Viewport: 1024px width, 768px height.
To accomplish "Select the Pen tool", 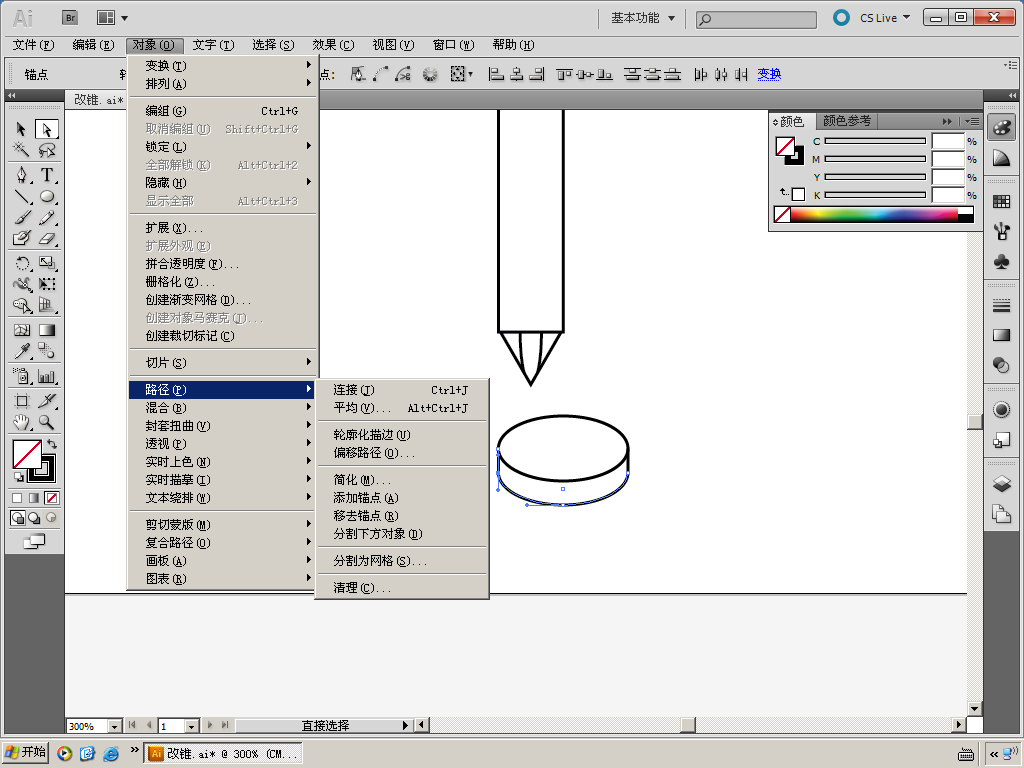I will click(21, 175).
